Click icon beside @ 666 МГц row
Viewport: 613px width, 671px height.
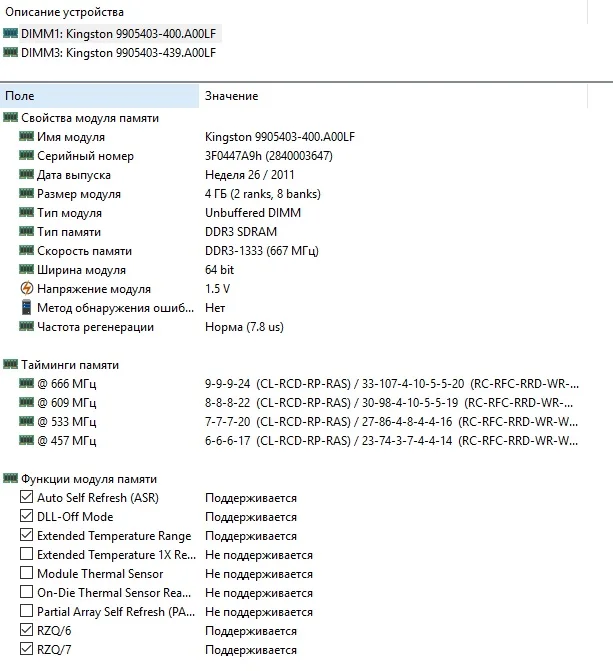click(26, 383)
